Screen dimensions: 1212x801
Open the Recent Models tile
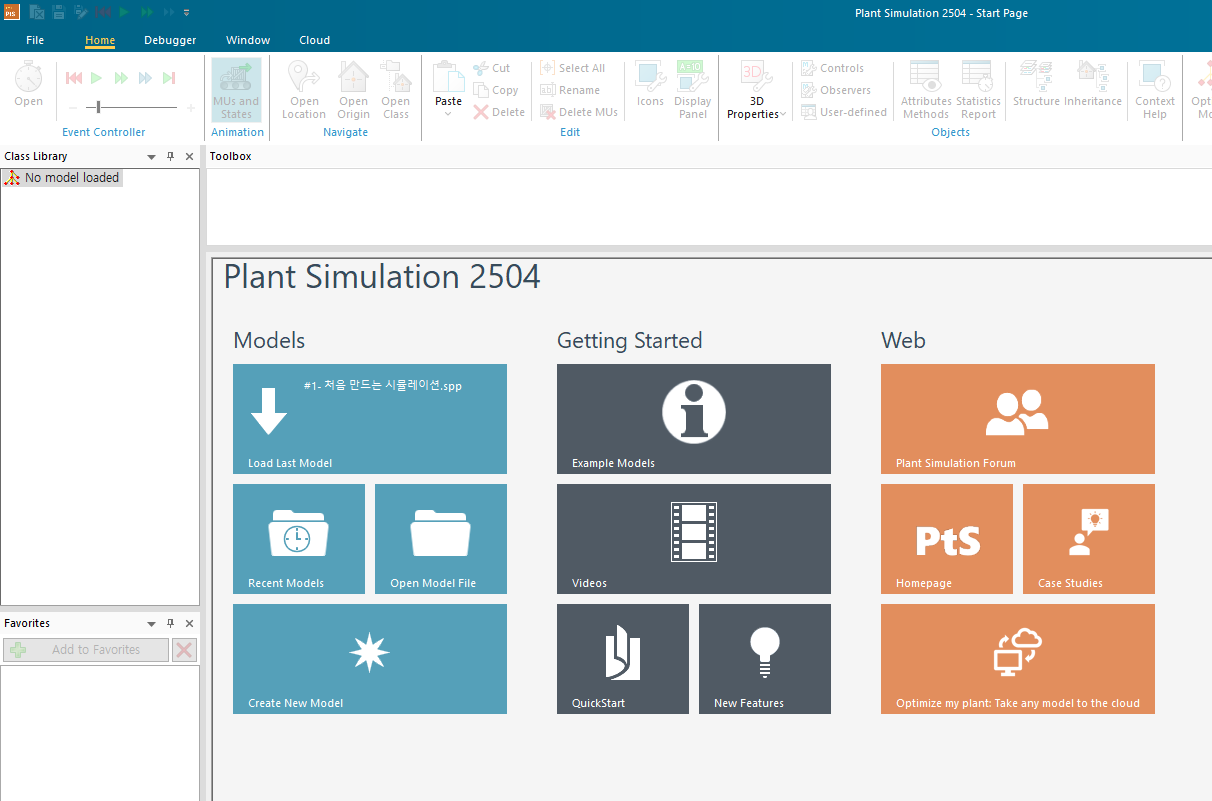click(299, 539)
